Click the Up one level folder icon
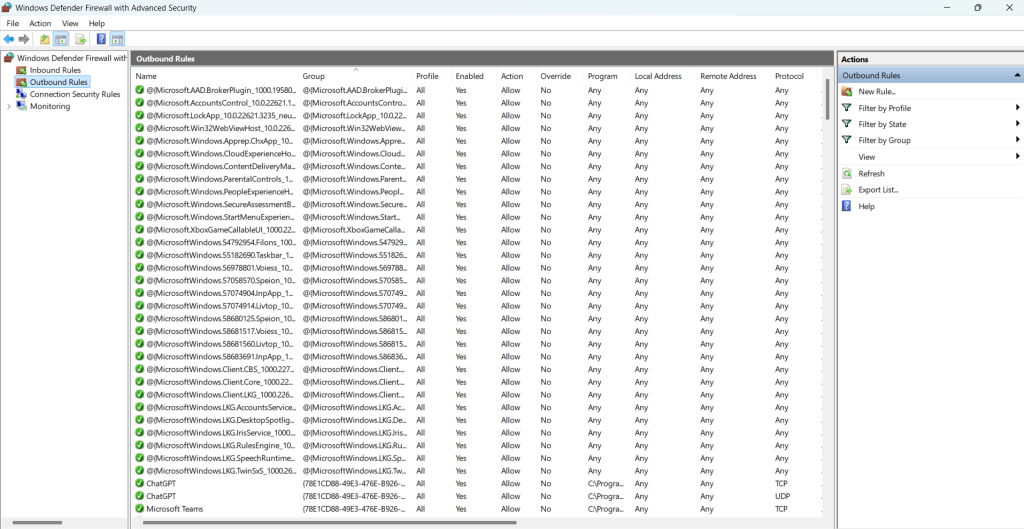This screenshot has height=529, width=1024. pos(44,39)
